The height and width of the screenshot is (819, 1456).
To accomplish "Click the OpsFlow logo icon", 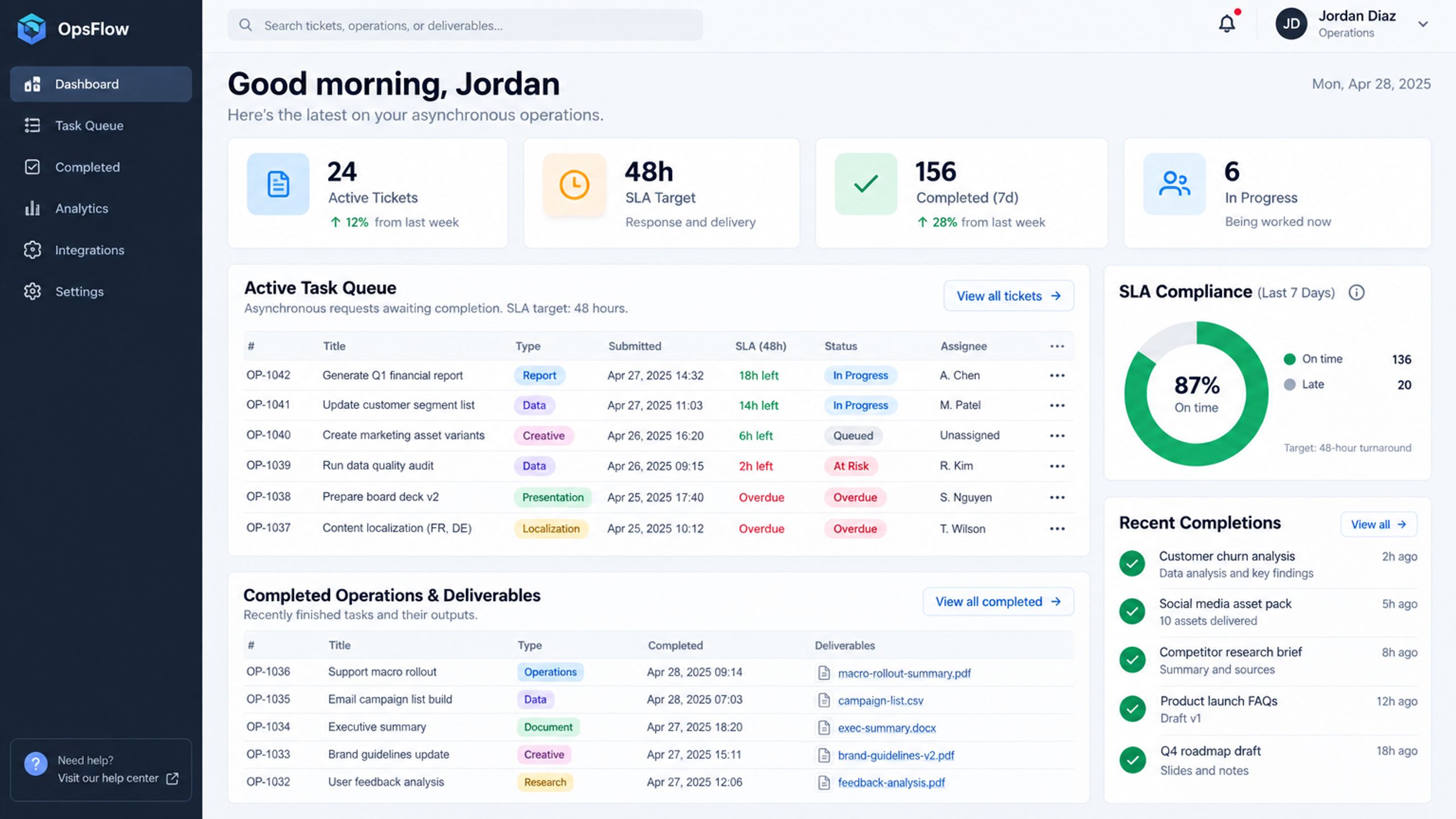I will pos(32,28).
